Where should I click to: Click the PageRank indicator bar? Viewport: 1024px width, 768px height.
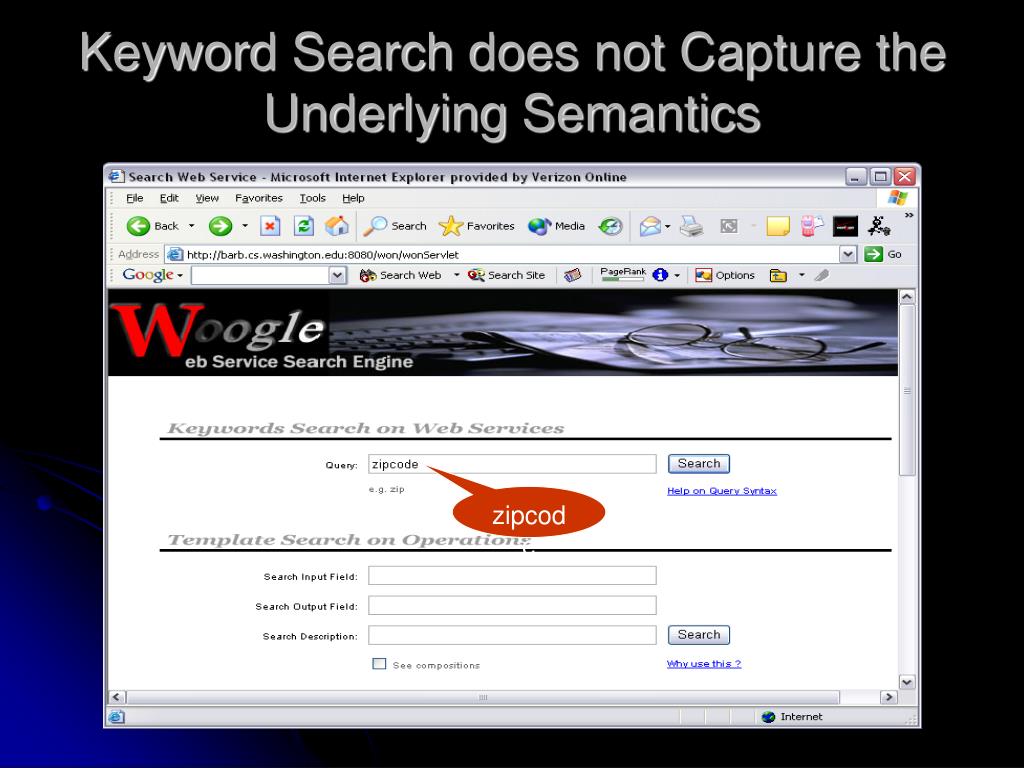[x=623, y=280]
